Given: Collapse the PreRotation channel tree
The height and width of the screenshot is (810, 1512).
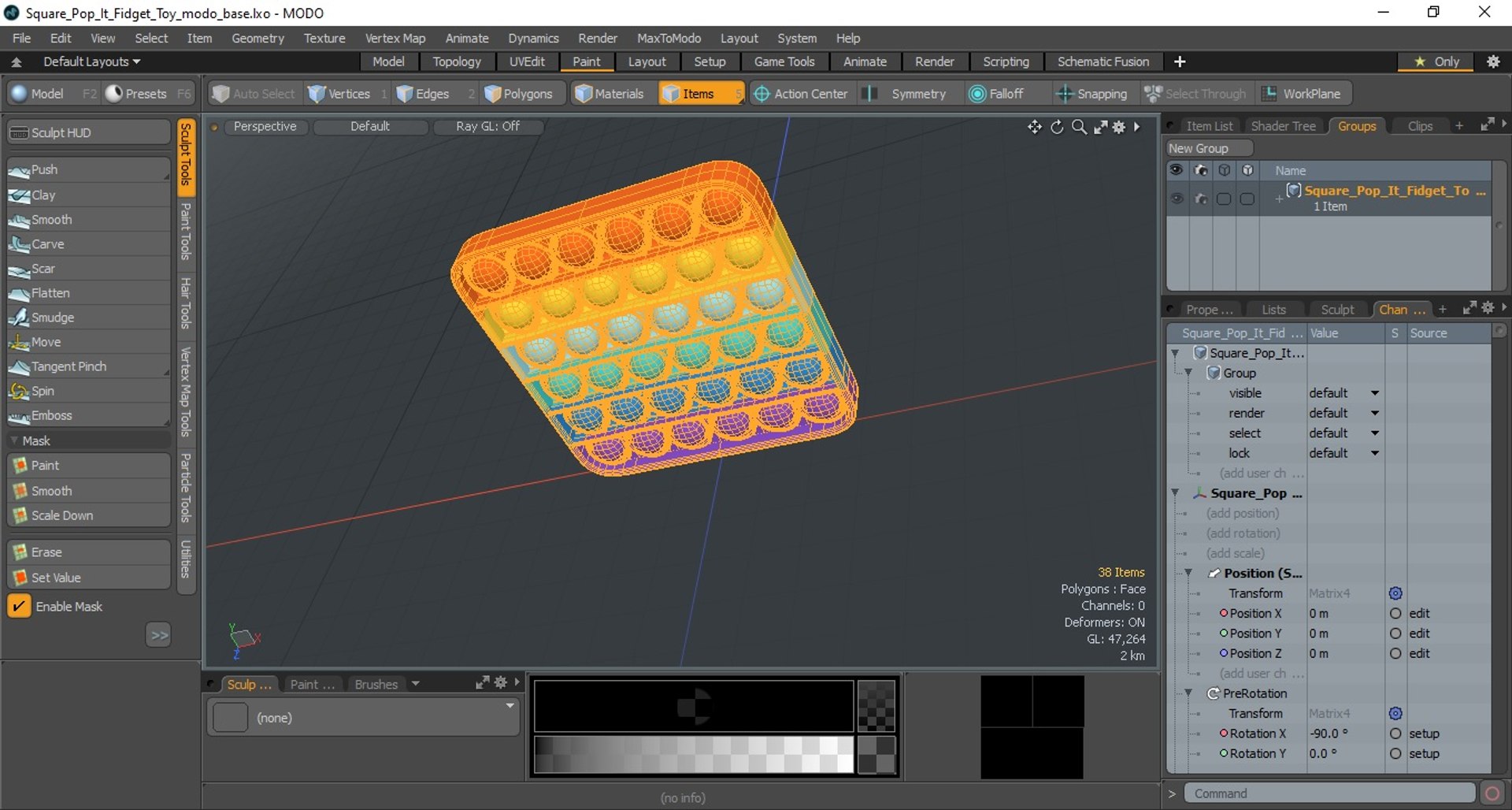Looking at the screenshot, I should [1188, 693].
